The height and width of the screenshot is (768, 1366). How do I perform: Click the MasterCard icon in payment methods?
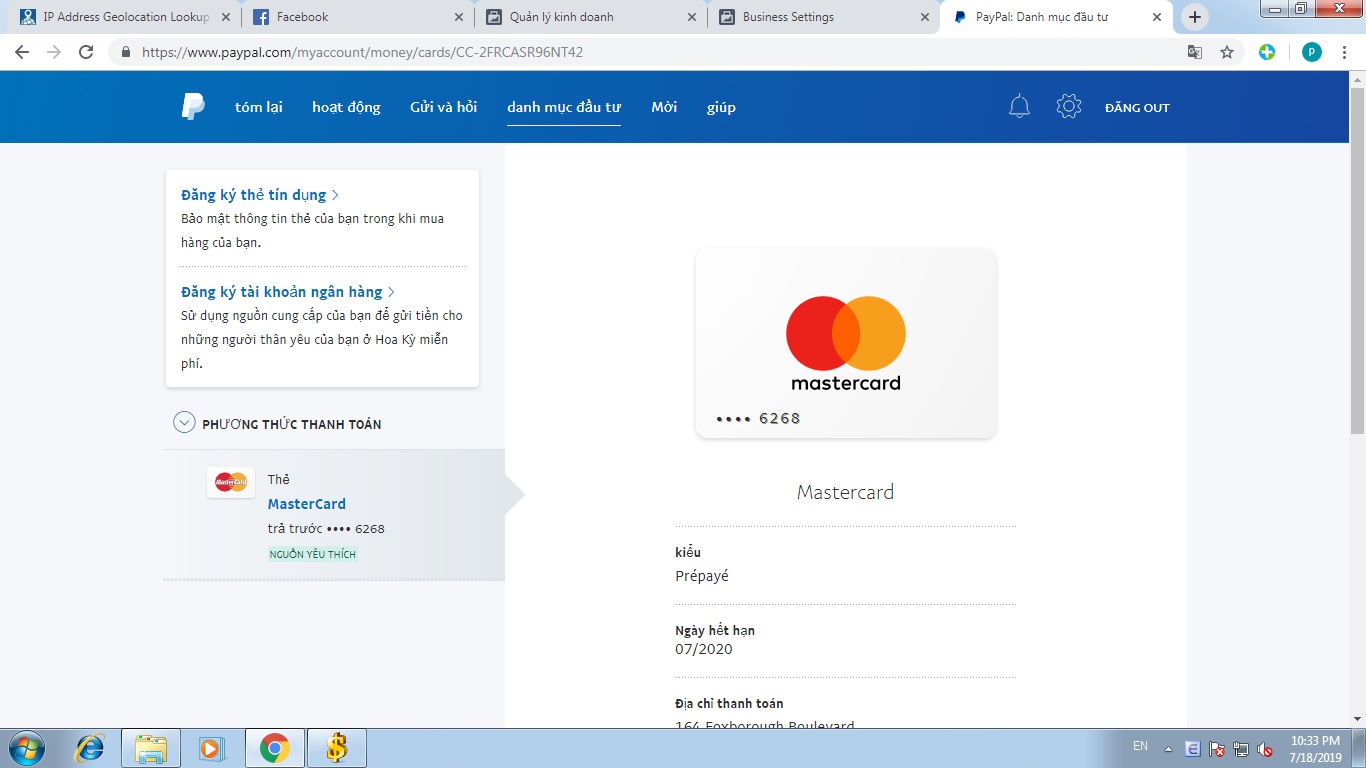[x=231, y=482]
